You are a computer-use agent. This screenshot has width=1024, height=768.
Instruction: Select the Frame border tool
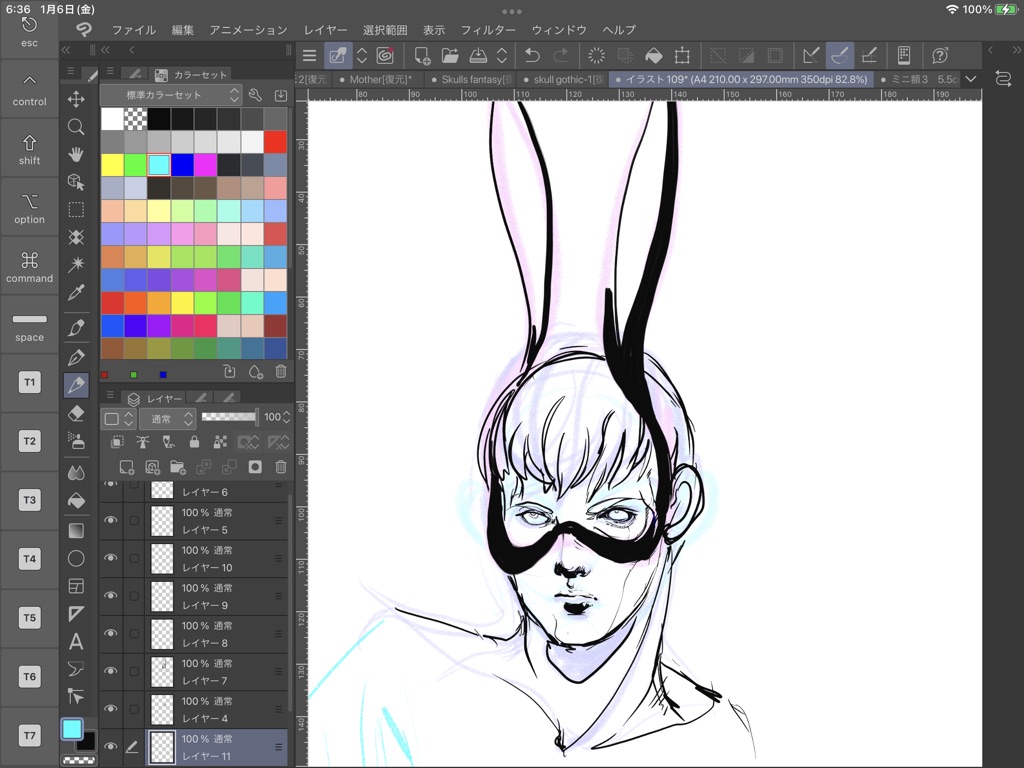[x=76, y=586]
